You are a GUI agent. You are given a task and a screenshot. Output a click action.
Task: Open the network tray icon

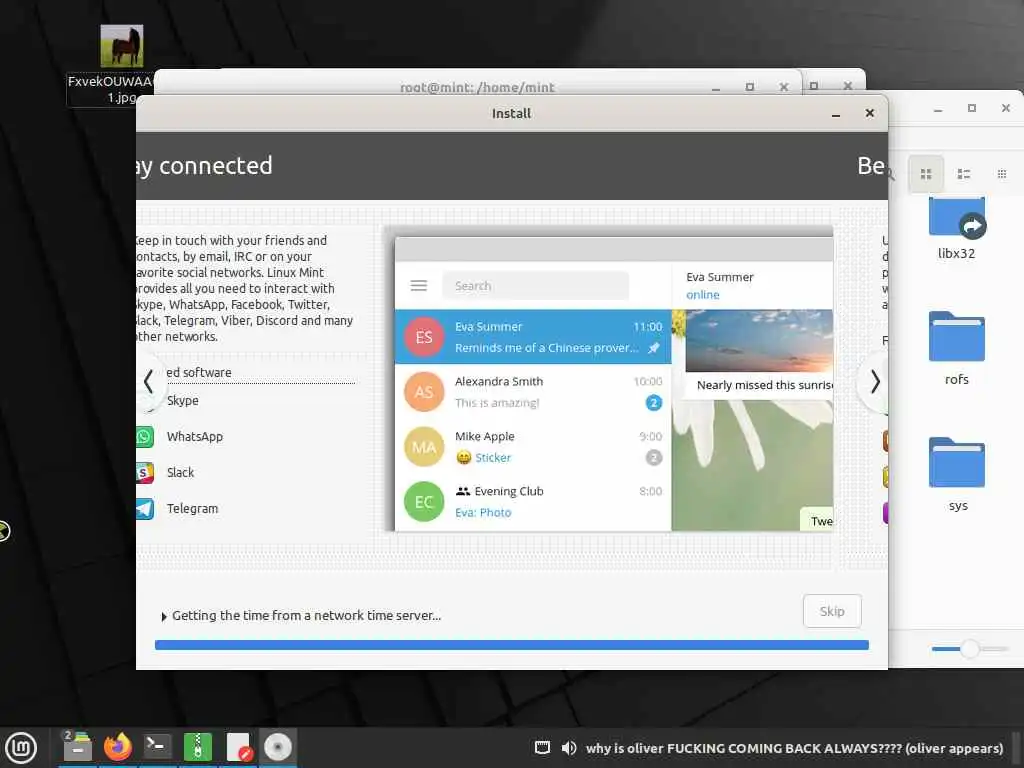[542, 748]
